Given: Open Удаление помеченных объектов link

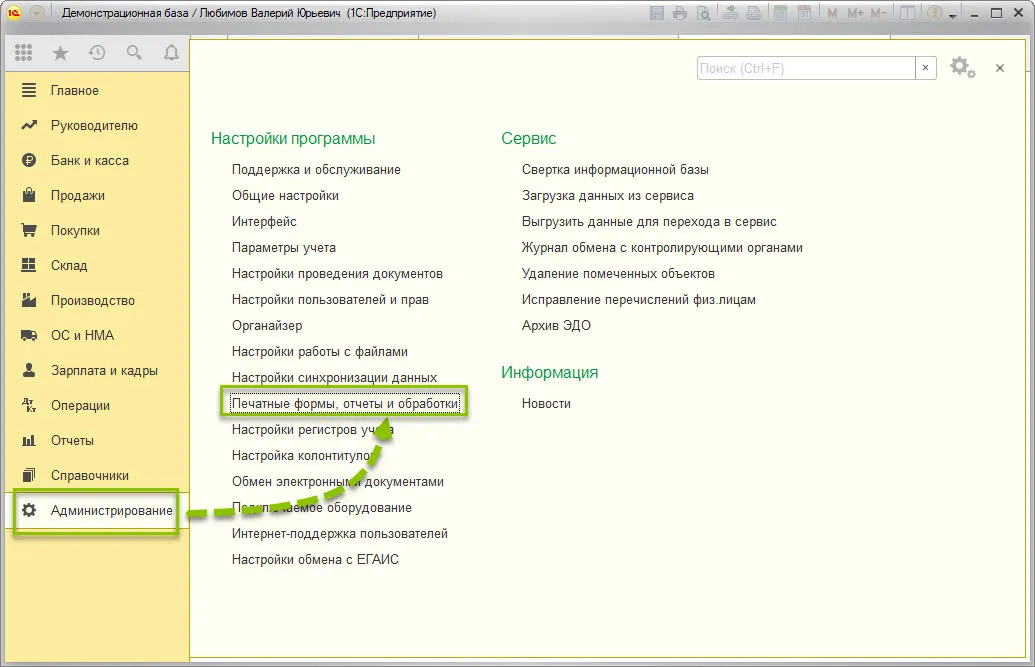Looking at the screenshot, I should [618, 273].
